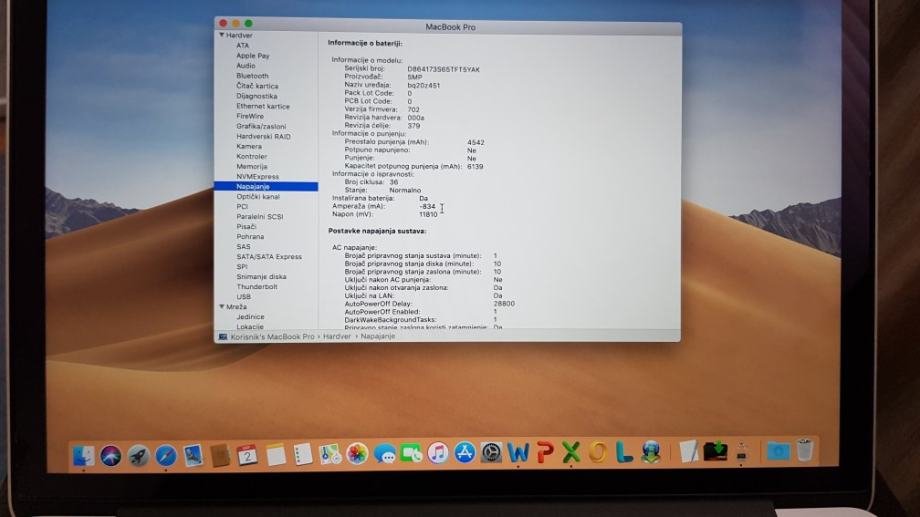Image resolution: width=920 pixels, height=517 pixels.
Task: Select Hardverski RAID in sidebar
Action: coord(263,136)
